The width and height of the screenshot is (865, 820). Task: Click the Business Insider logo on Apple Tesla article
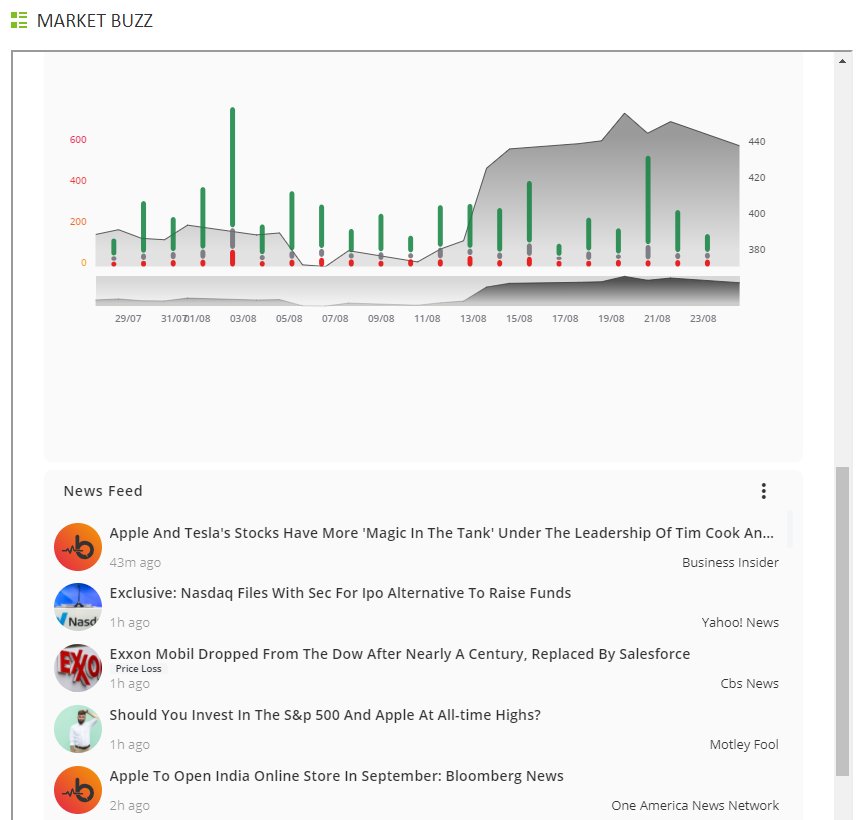pos(78,547)
